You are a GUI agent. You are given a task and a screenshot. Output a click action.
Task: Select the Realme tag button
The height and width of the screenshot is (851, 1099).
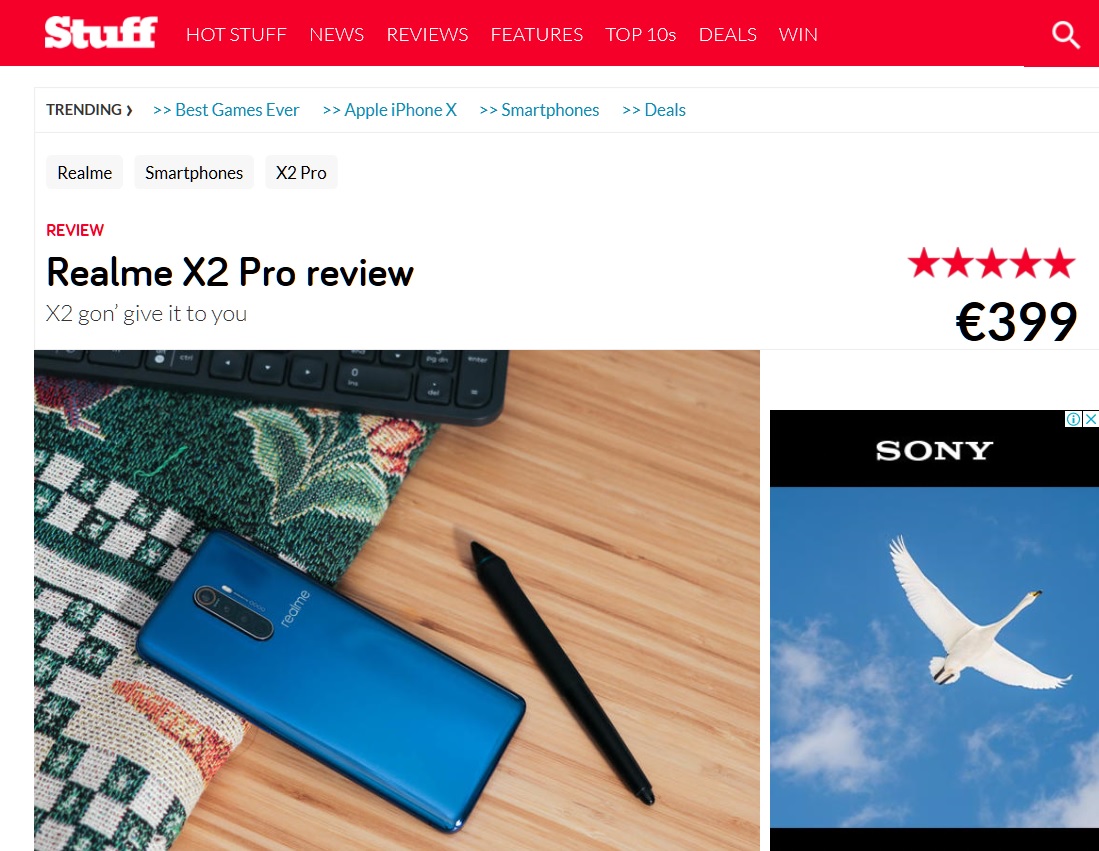click(85, 172)
